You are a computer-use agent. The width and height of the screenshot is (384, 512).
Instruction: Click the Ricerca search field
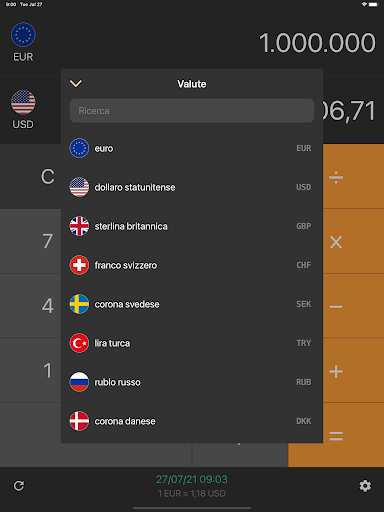coord(192,111)
